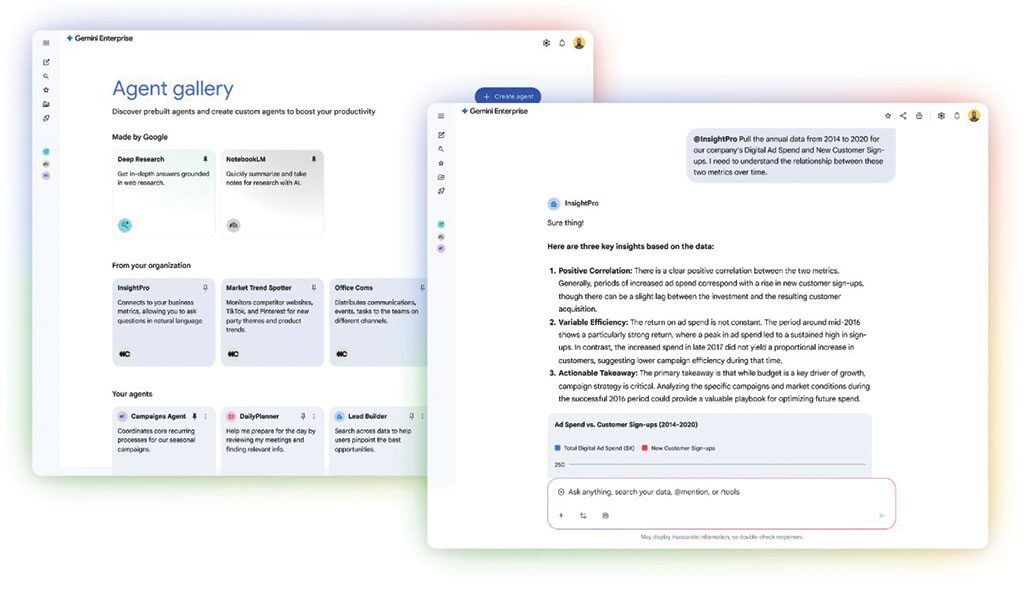The height and width of the screenshot is (608, 1024).
Task: Pin the InsightPro agent card
Action: (x=205, y=288)
